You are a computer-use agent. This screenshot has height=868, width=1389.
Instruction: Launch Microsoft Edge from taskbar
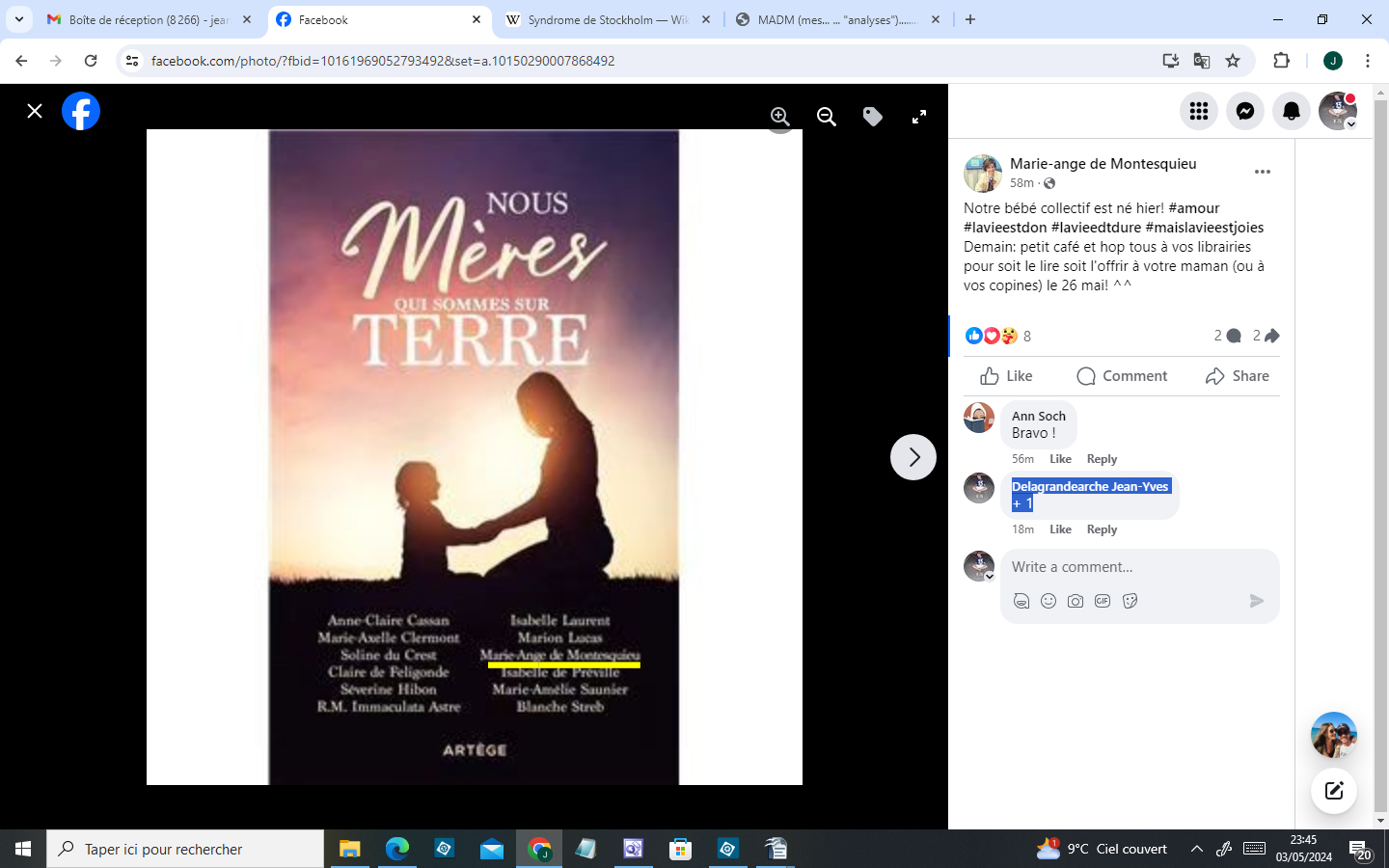[396, 849]
